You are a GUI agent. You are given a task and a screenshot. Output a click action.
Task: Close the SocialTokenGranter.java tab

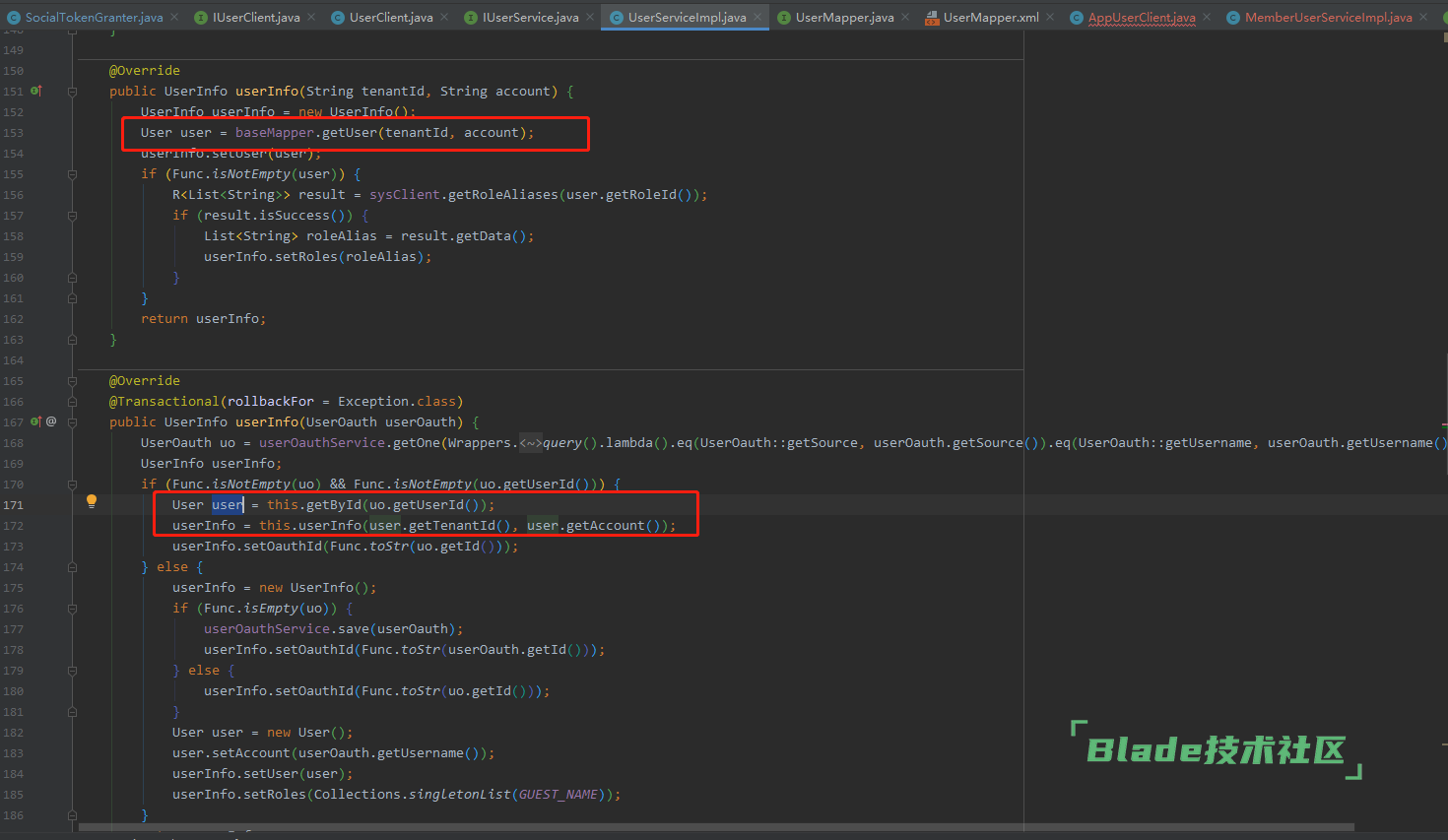point(174,17)
